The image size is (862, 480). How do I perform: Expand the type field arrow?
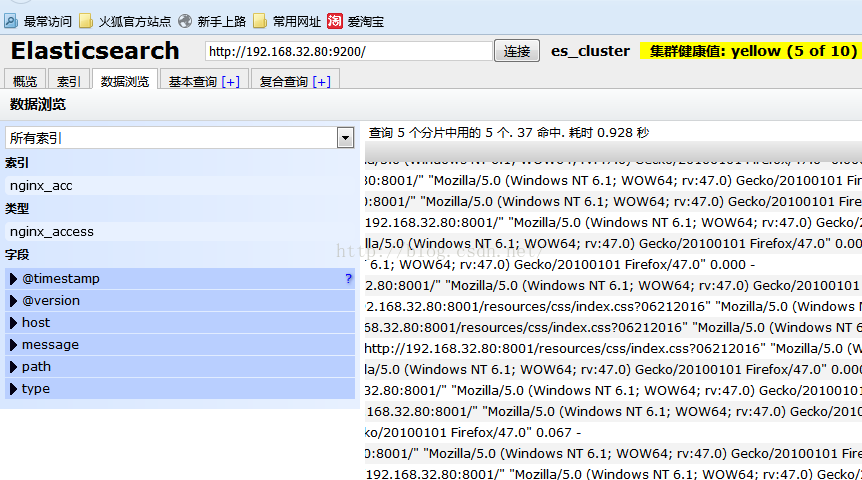(14, 389)
